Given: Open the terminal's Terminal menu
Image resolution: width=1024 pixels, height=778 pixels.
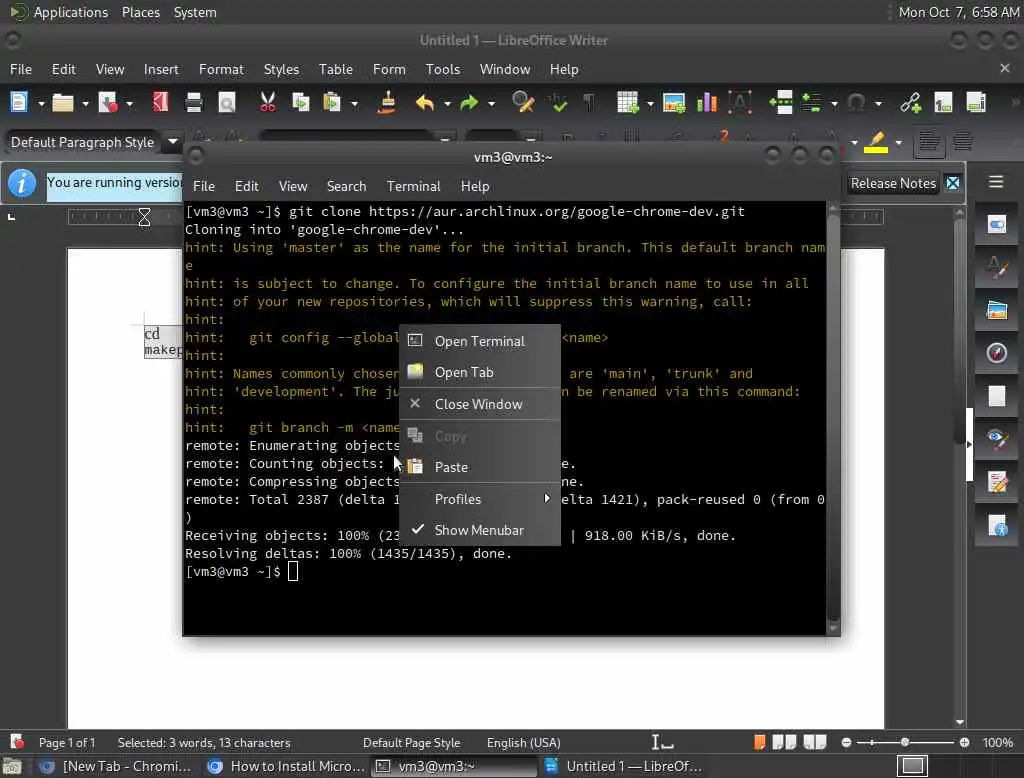Looking at the screenshot, I should [413, 186].
